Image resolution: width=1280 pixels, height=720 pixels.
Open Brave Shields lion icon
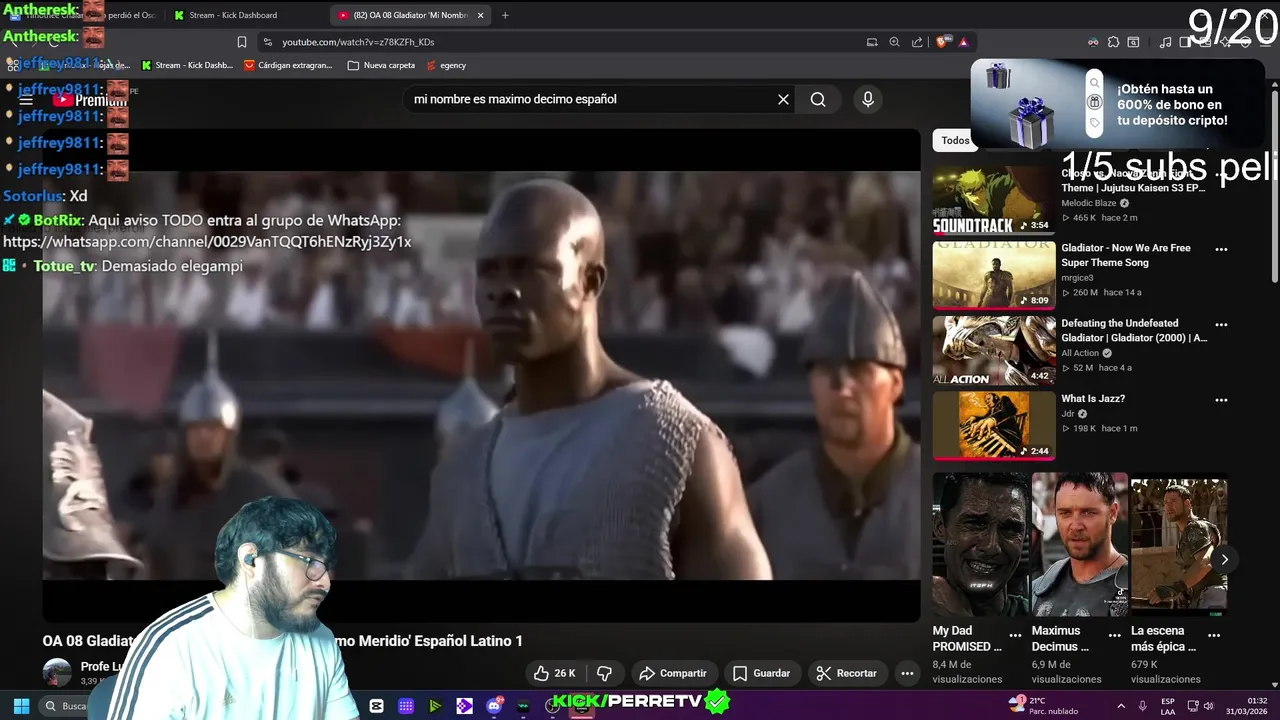944,42
